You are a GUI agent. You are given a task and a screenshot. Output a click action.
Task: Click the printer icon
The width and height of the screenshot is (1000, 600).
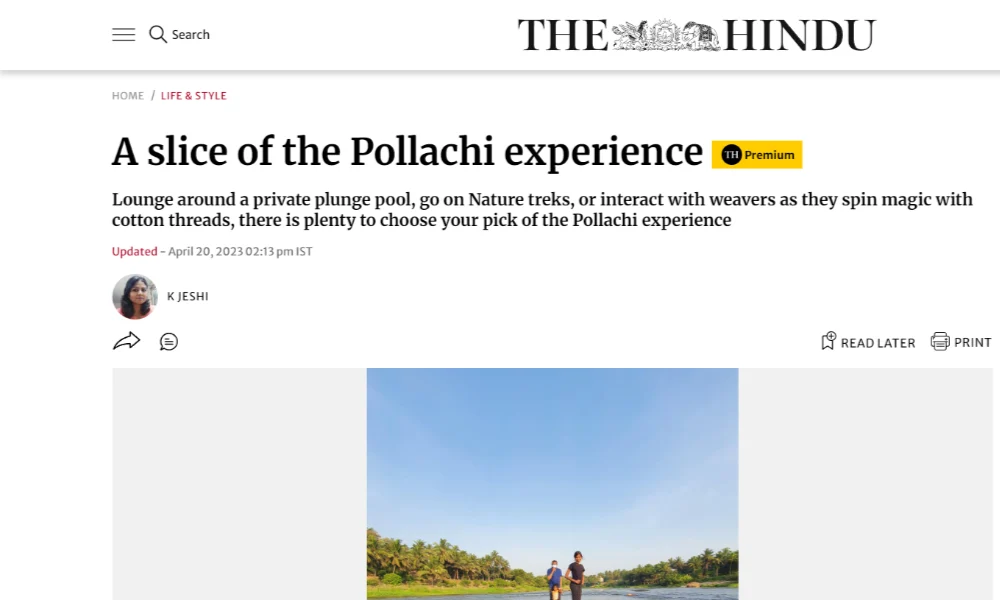[x=940, y=341]
